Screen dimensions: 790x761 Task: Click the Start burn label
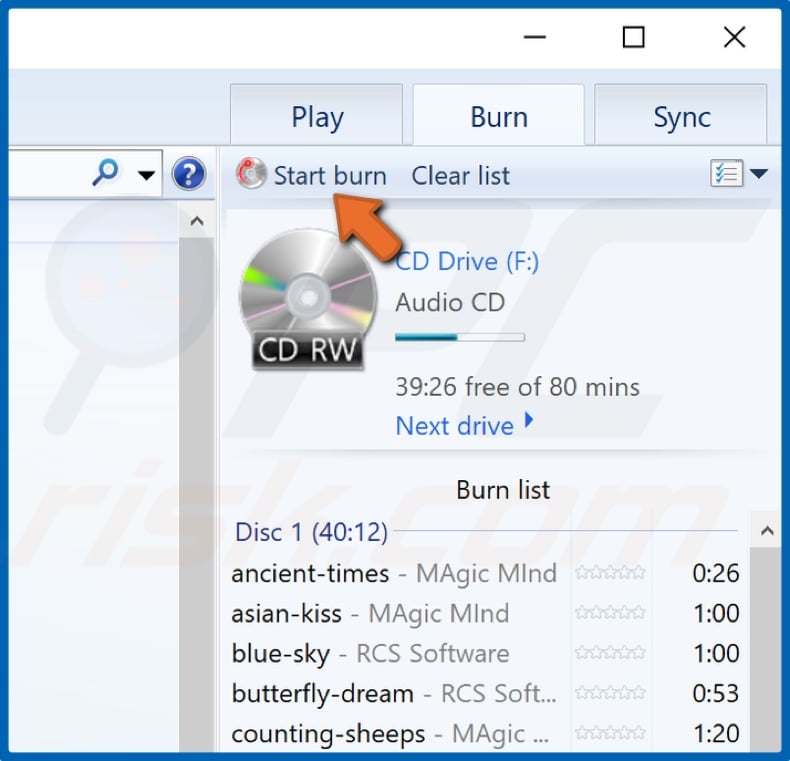point(330,176)
